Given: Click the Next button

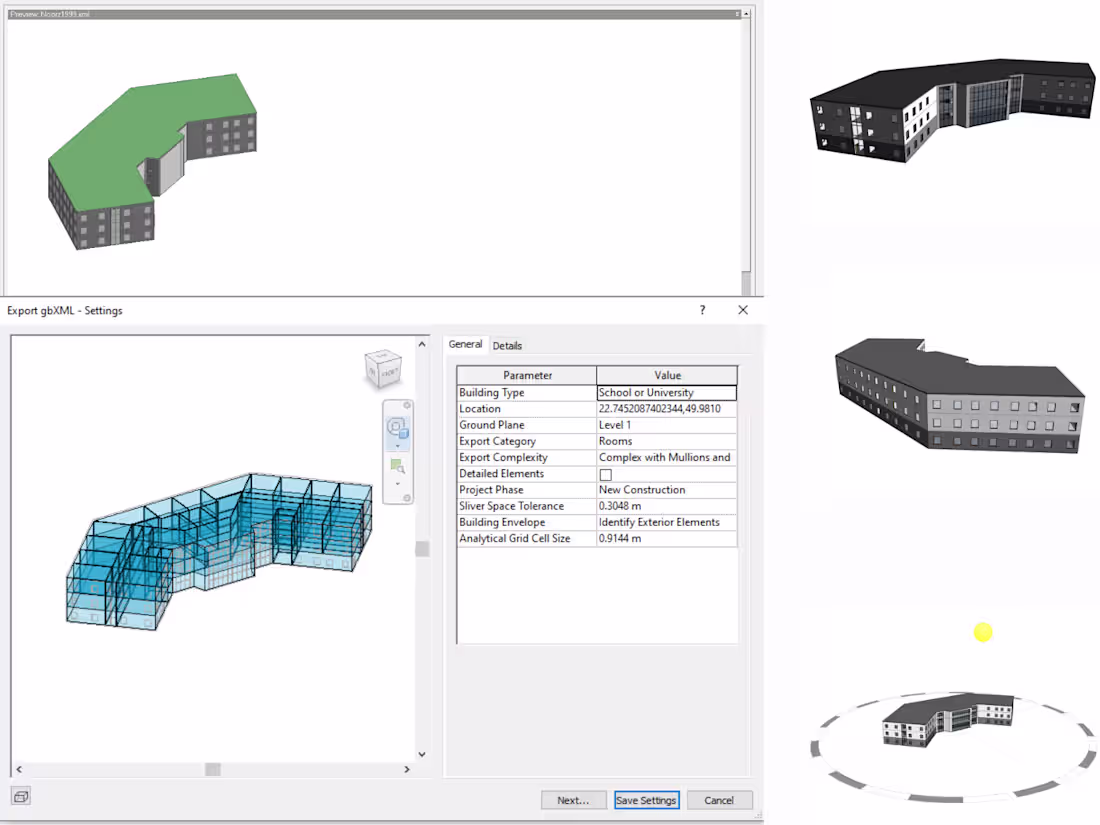Looking at the screenshot, I should click(x=573, y=800).
